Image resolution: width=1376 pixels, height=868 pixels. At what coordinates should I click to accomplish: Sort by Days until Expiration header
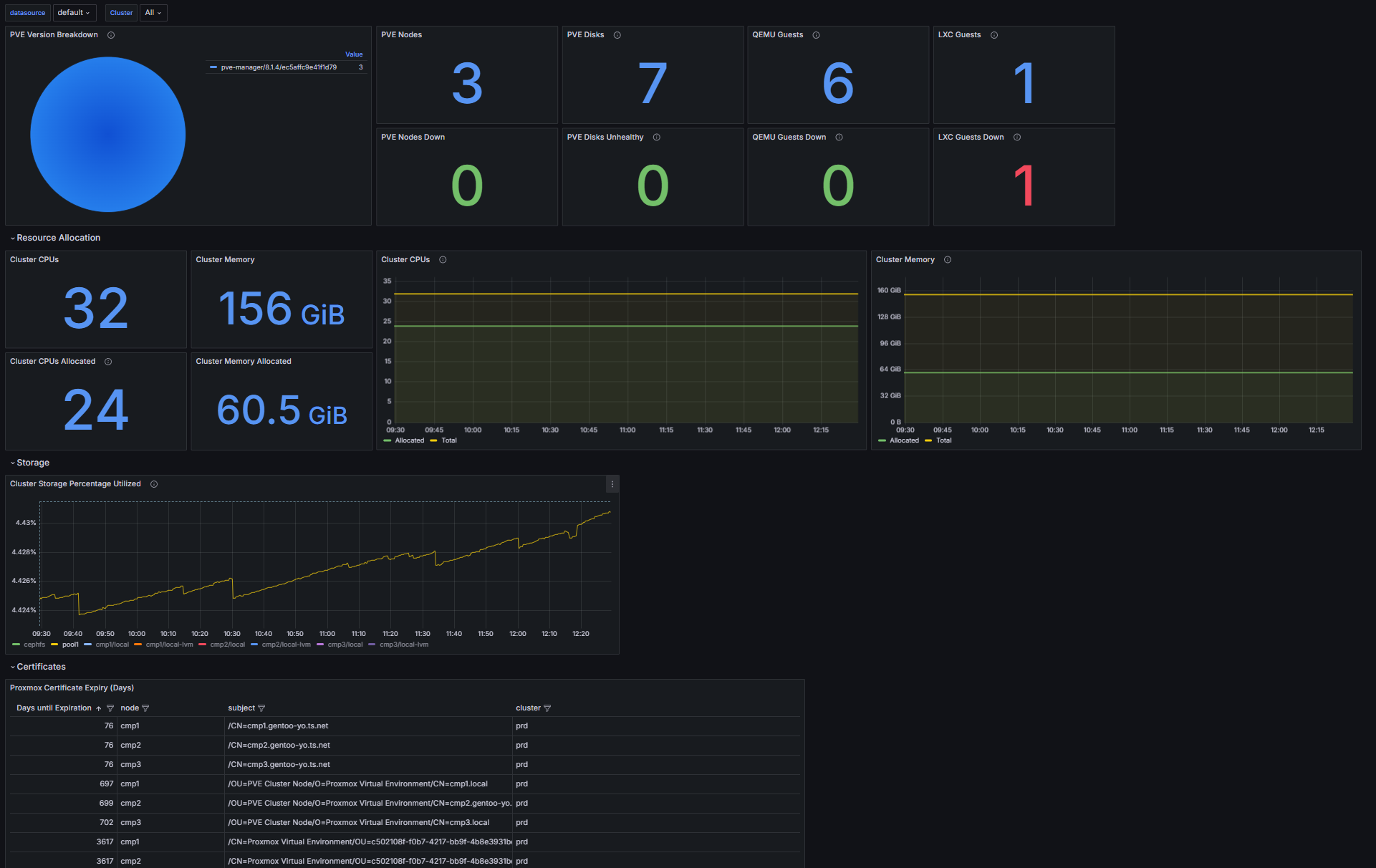coord(54,708)
